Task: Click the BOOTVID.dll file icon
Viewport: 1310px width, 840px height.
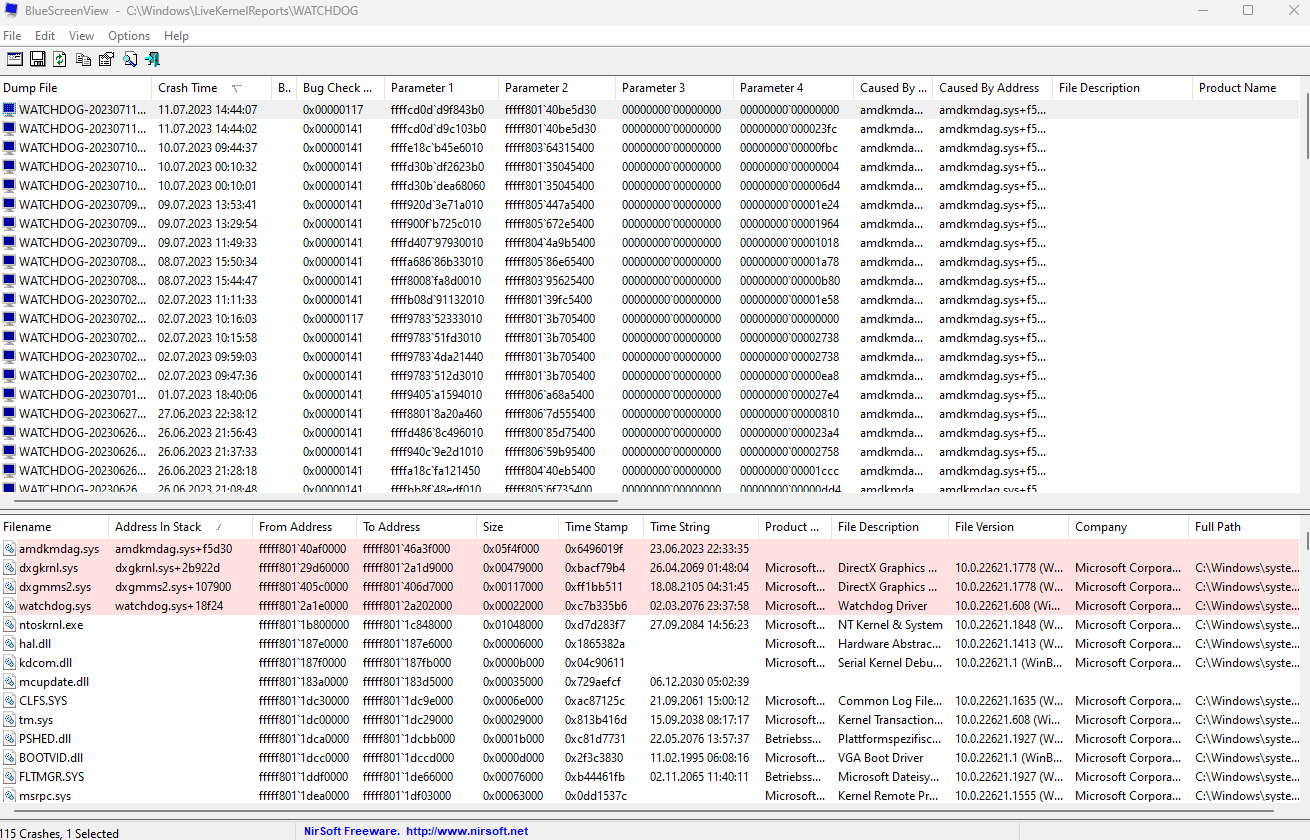Action: pos(9,758)
